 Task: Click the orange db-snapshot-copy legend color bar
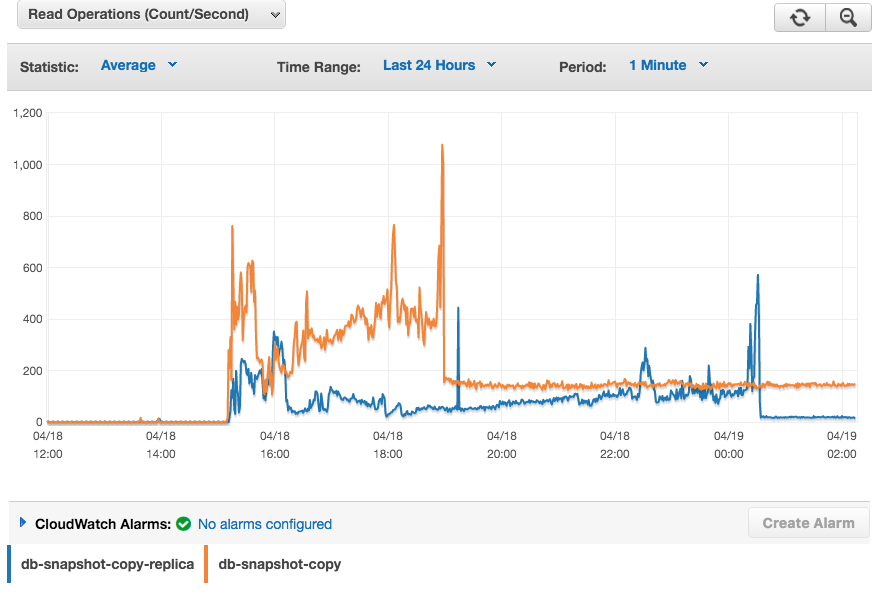click(206, 564)
